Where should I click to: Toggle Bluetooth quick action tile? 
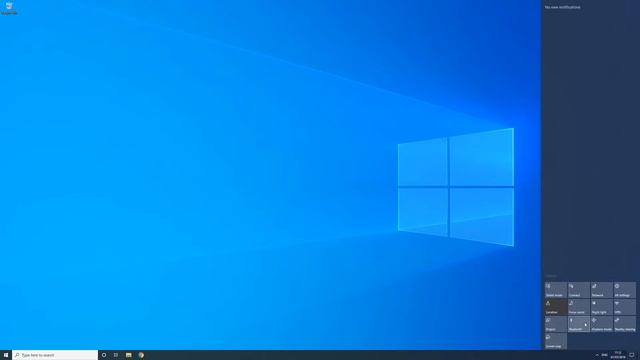tap(579, 324)
